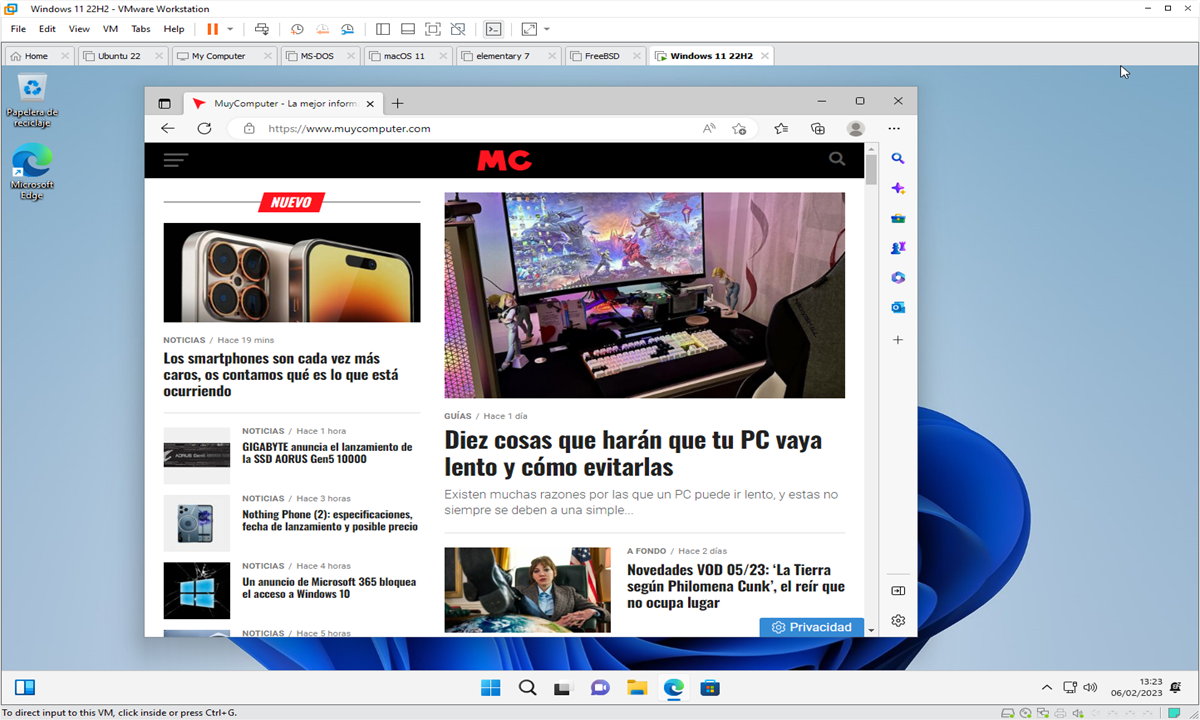Open the Windows 11 Start button
1200x720 pixels.
(x=490, y=687)
